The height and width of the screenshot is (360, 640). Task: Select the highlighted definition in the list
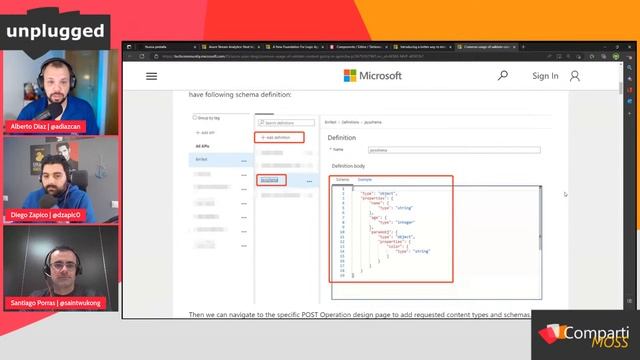[270, 180]
